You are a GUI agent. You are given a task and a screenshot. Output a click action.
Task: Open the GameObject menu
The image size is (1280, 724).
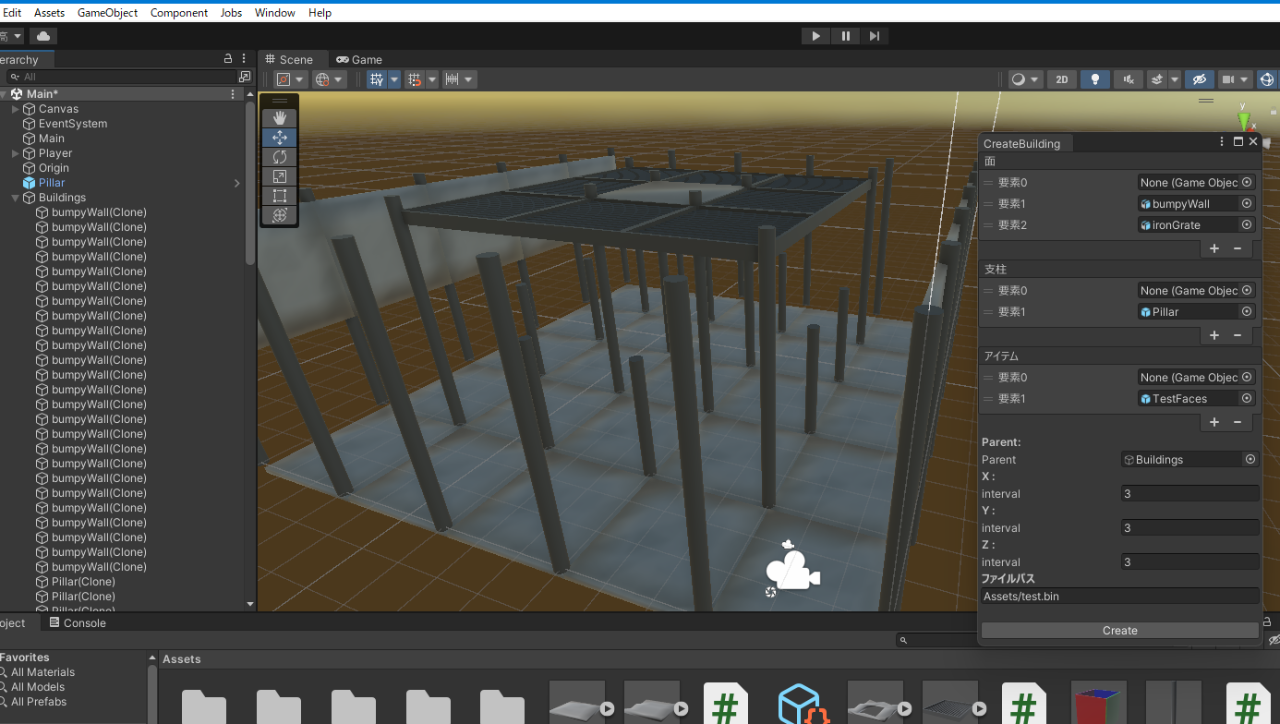[x=107, y=13]
